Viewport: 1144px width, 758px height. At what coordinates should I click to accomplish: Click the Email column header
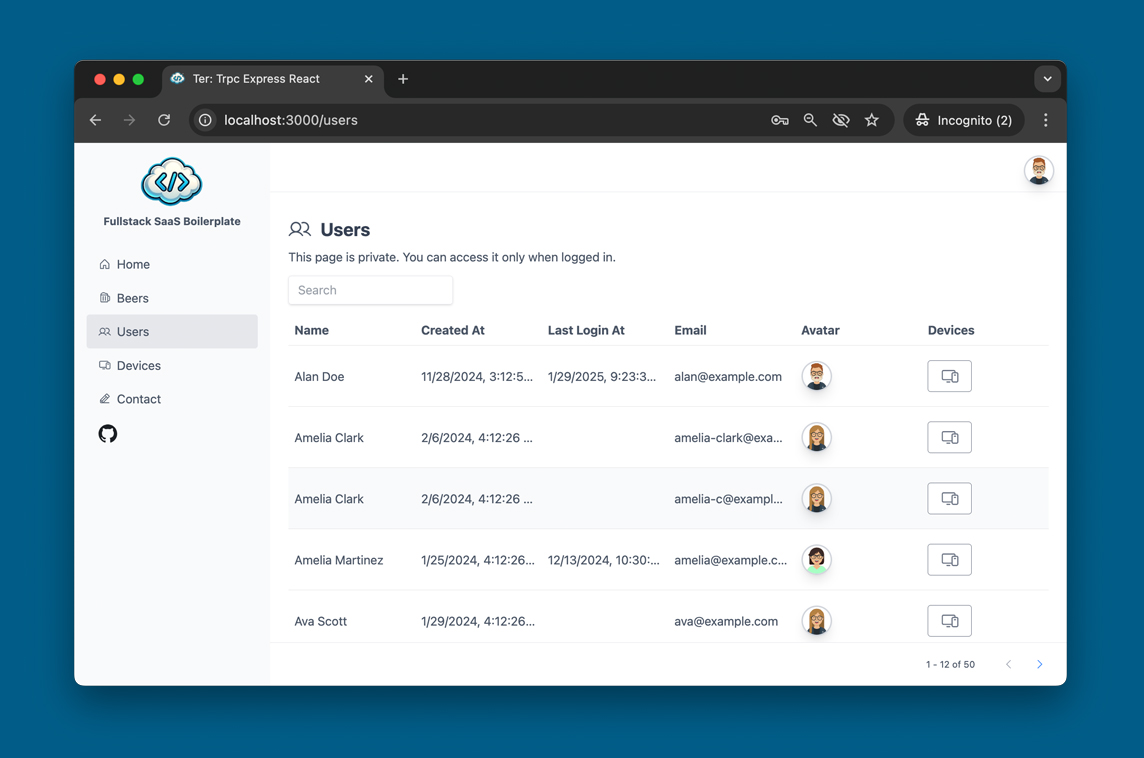[690, 330]
